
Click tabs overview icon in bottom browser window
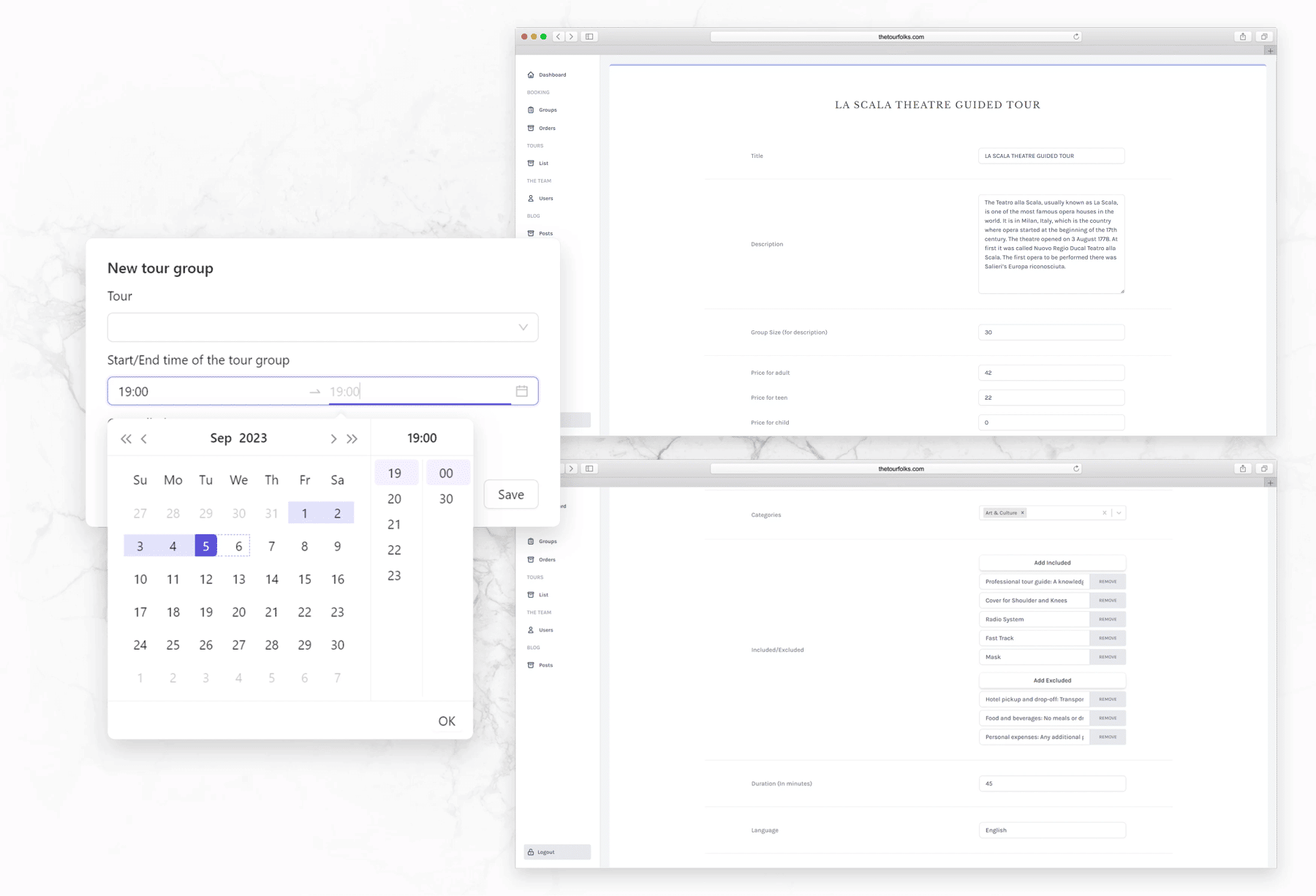click(1264, 468)
